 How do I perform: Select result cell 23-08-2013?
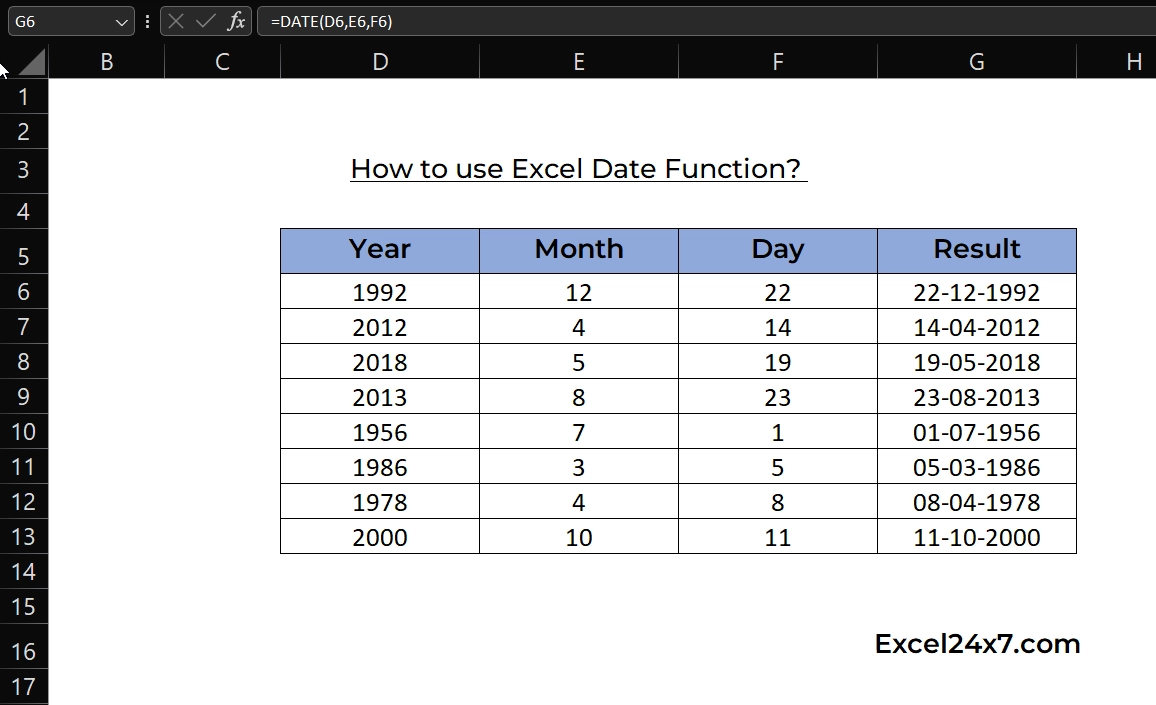pos(977,396)
